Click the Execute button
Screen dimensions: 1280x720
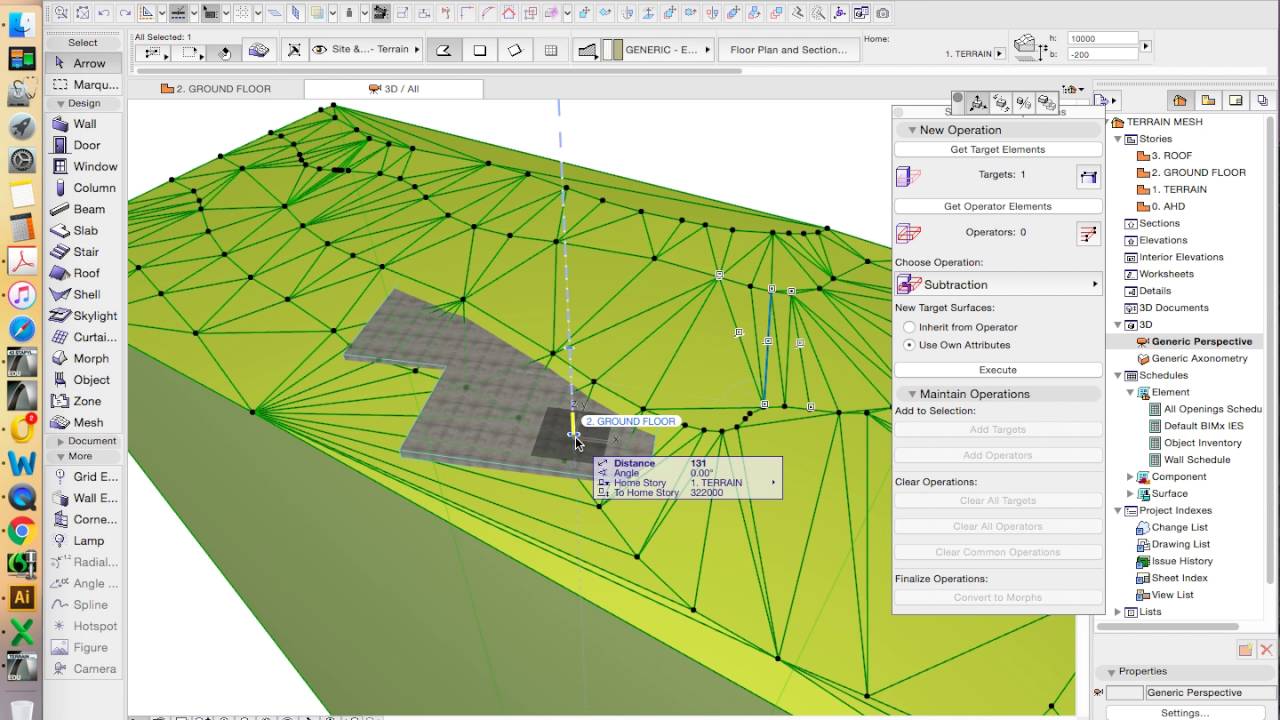[x=998, y=370]
